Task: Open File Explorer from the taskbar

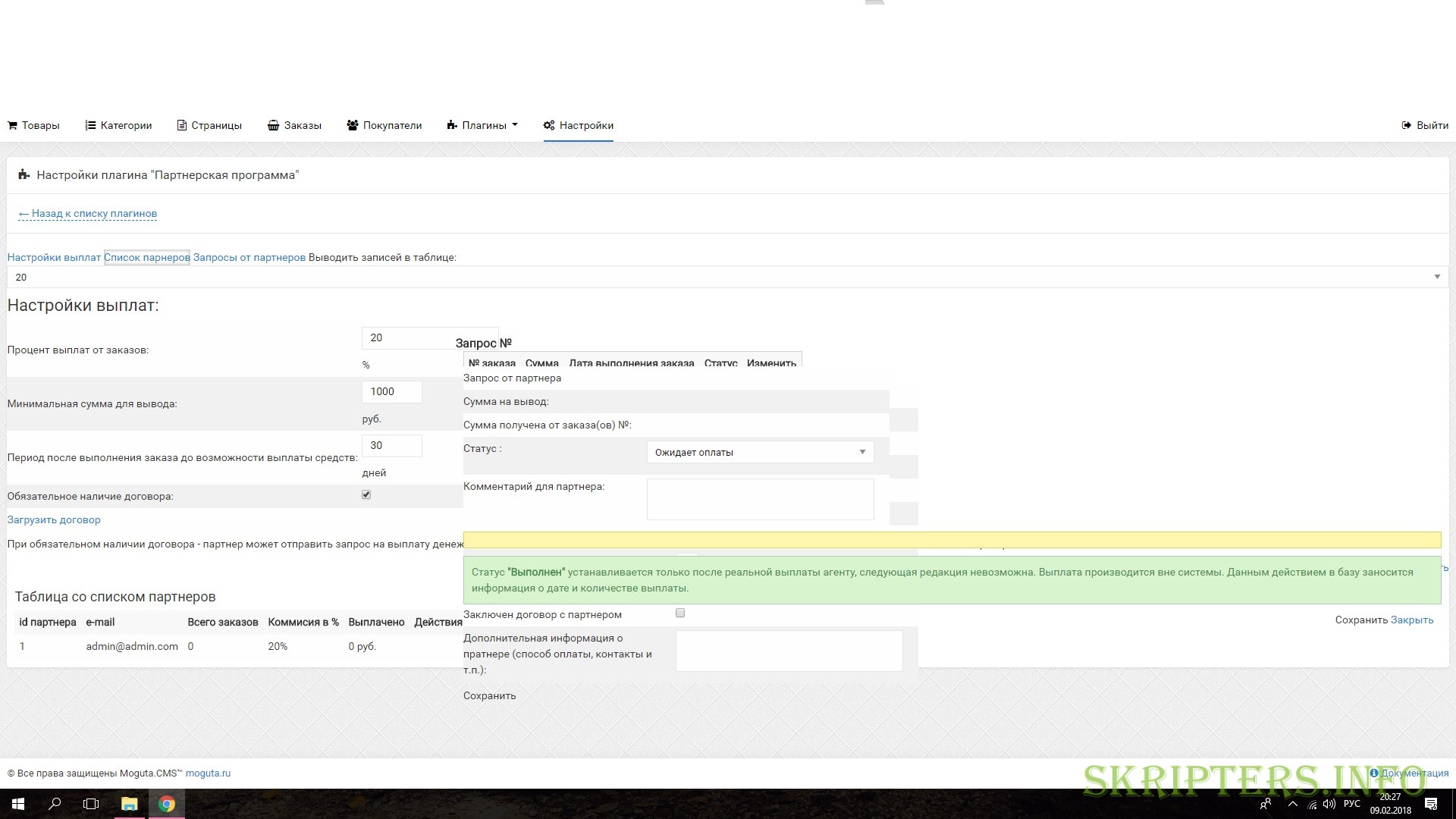Action: click(x=129, y=804)
